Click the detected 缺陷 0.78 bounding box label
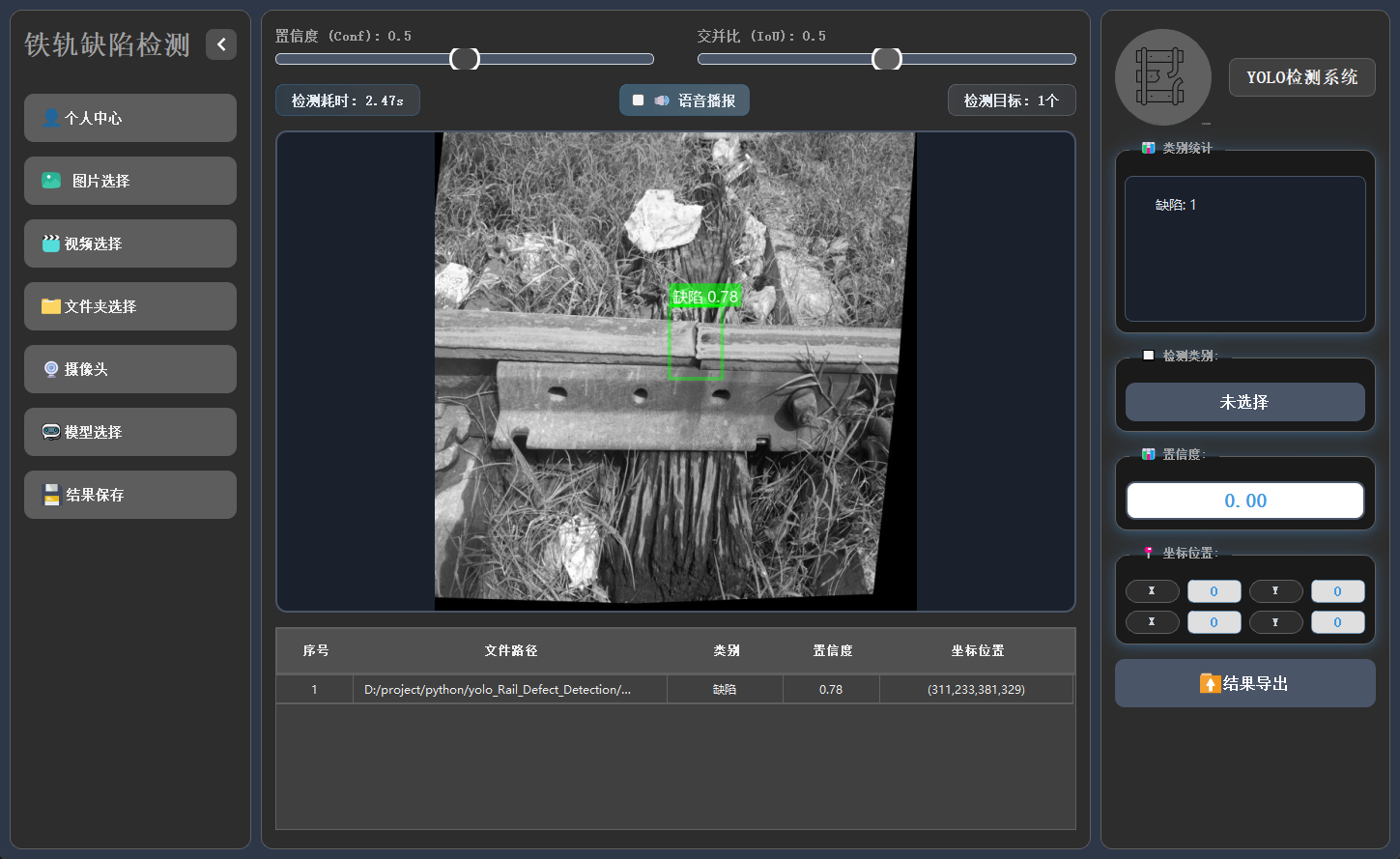Screen dimensions: 1400x859 705,297
